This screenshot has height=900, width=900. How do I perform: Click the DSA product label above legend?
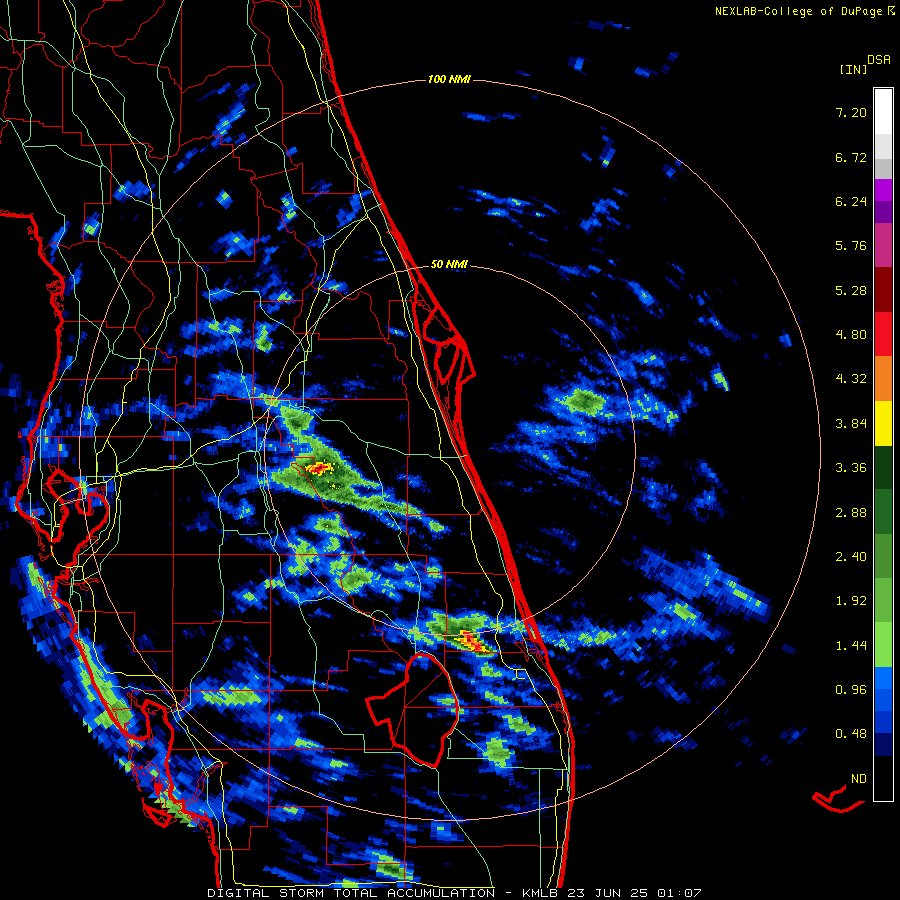(x=879, y=60)
